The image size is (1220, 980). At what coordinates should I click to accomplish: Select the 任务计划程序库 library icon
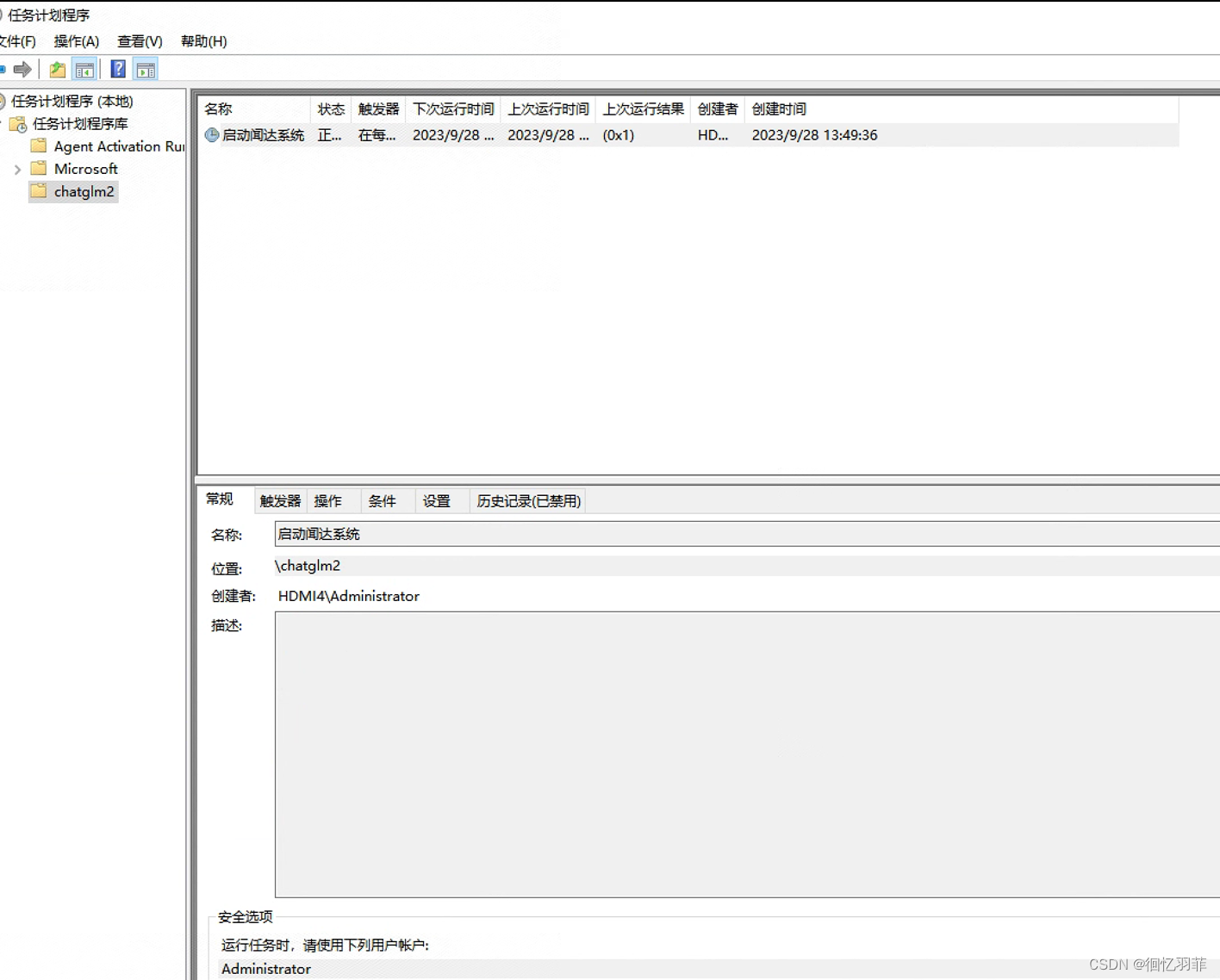(17, 124)
